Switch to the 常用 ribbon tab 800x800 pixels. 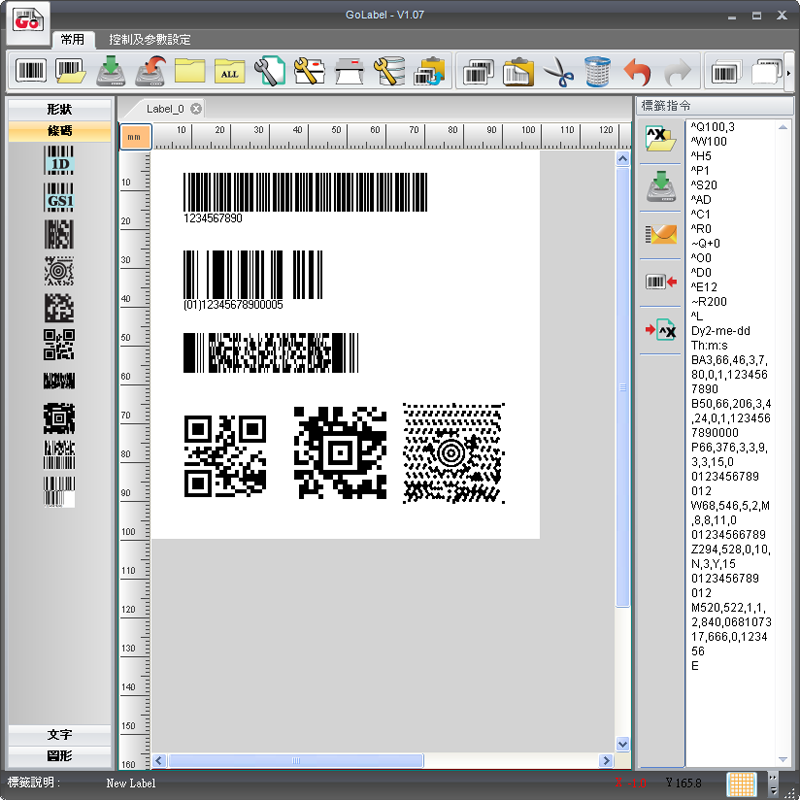pyautogui.click(x=72, y=40)
